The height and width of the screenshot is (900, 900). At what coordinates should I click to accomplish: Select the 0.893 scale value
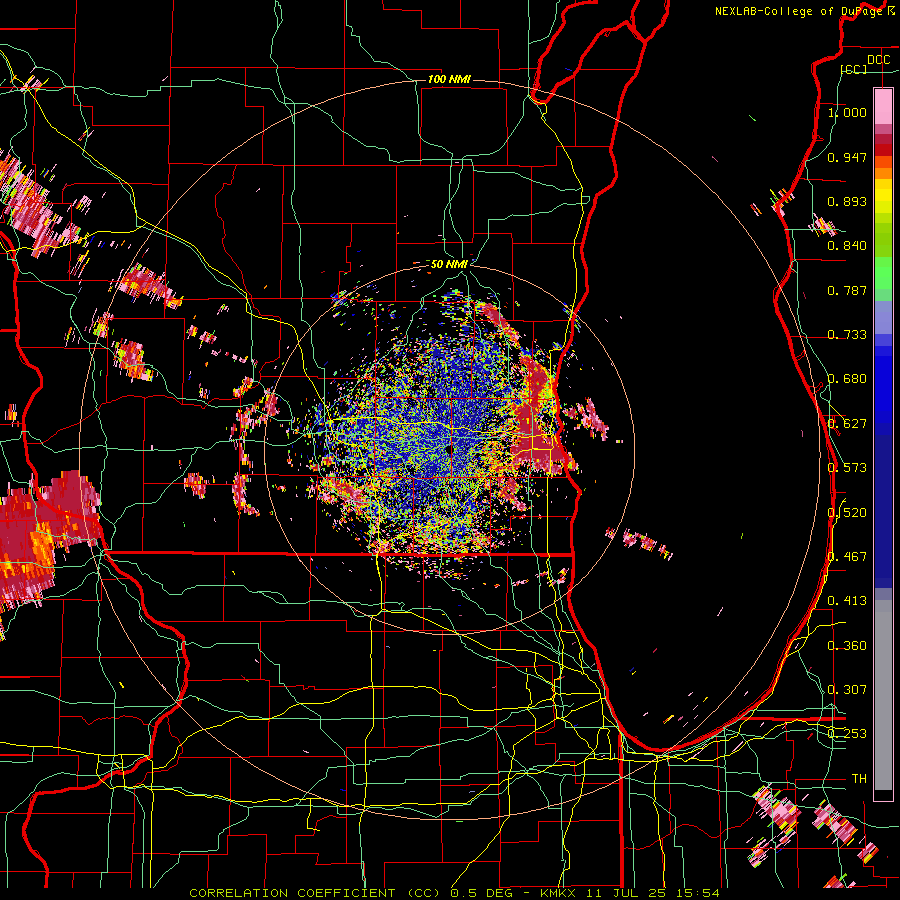click(847, 201)
